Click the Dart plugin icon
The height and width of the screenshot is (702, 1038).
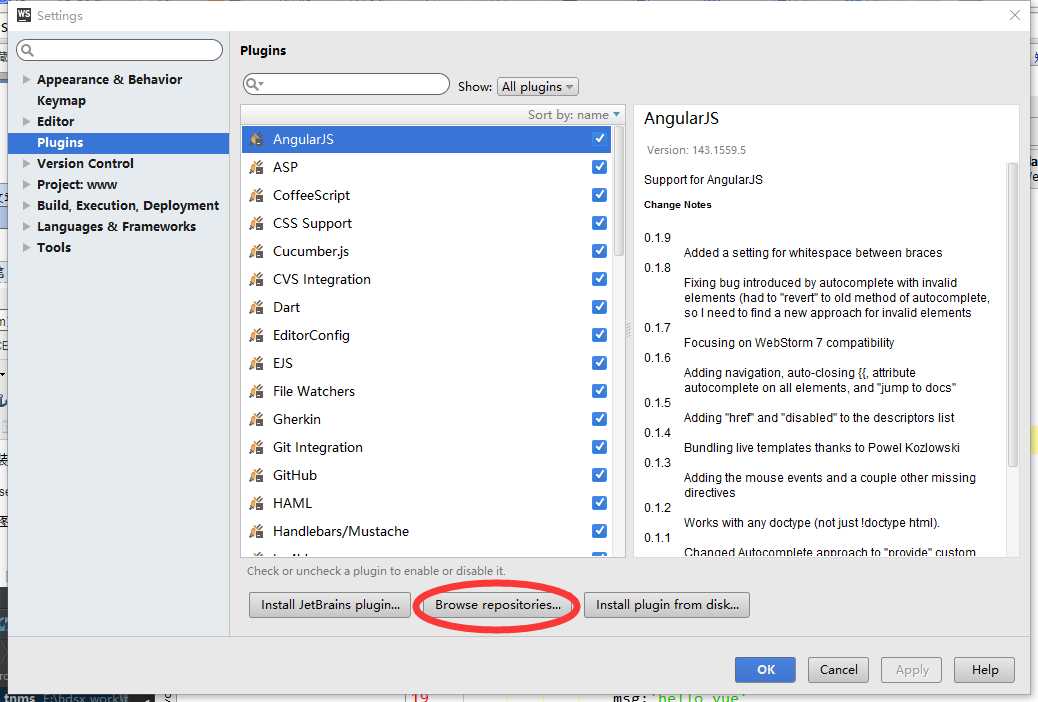[256, 307]
